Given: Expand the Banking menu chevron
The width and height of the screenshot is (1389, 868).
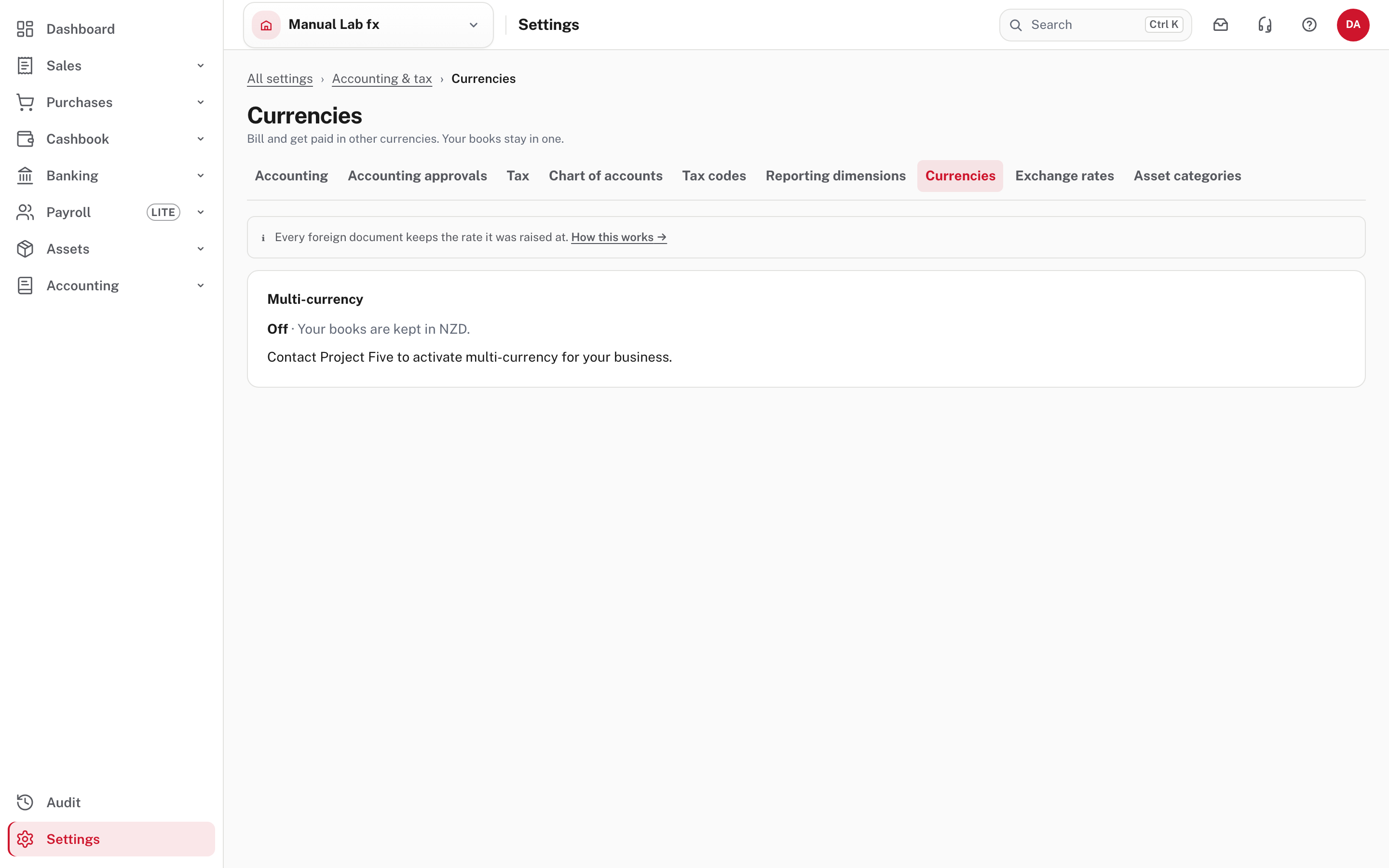Looking at the screenshot, I should pos(201,176).
